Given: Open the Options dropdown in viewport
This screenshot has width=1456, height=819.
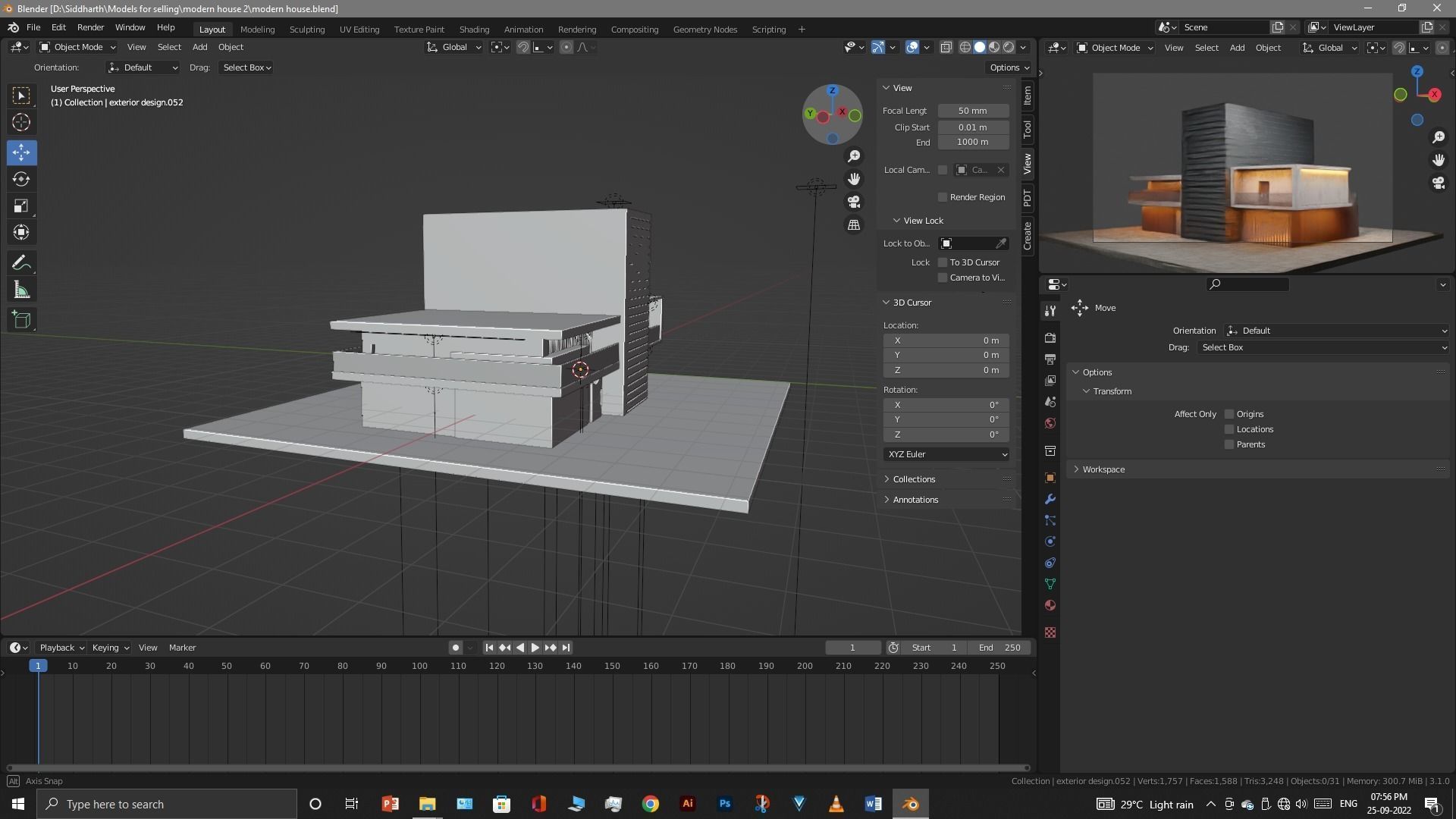Looking at the screenshot, I should [1009, 67].
